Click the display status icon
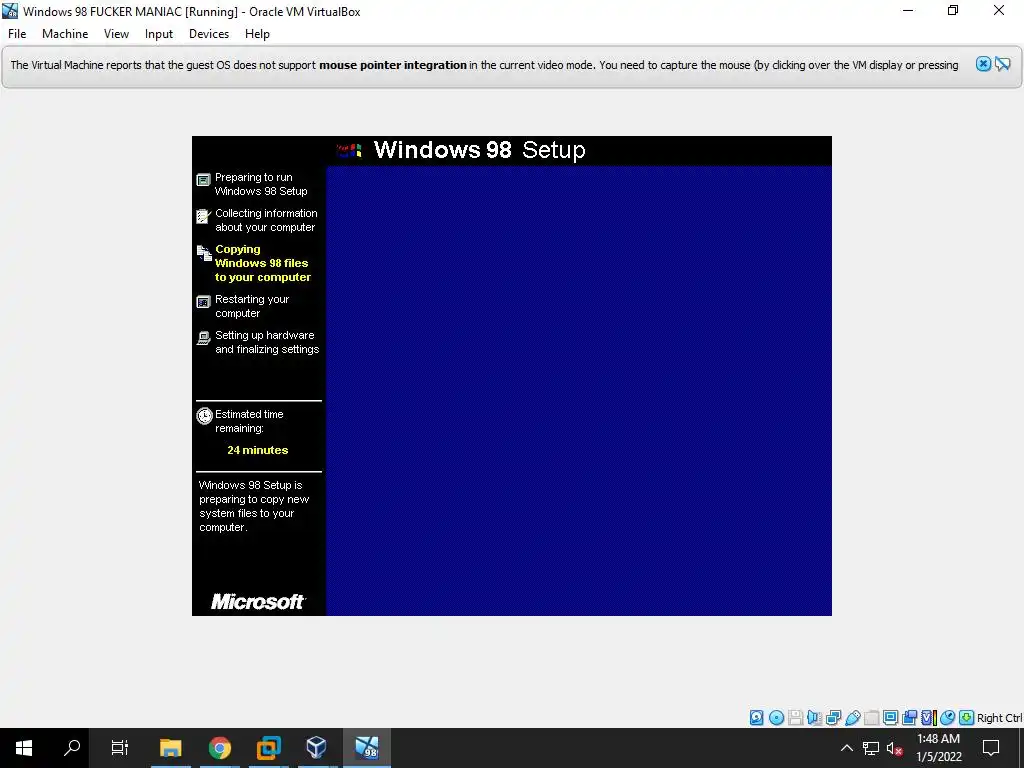Viewport: 1024px width, 768px height. (890, 718)
